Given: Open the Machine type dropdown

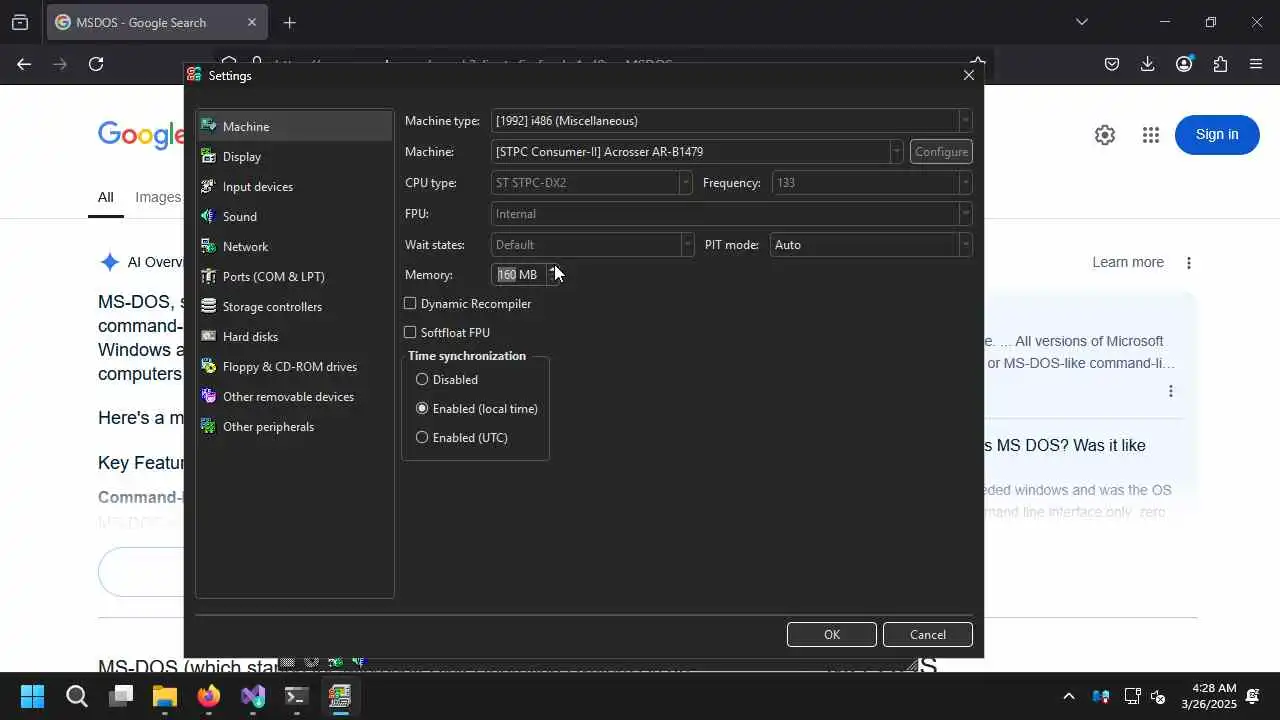Looking at the screenshot, I should pyautogui.click(x=732, y=121).
